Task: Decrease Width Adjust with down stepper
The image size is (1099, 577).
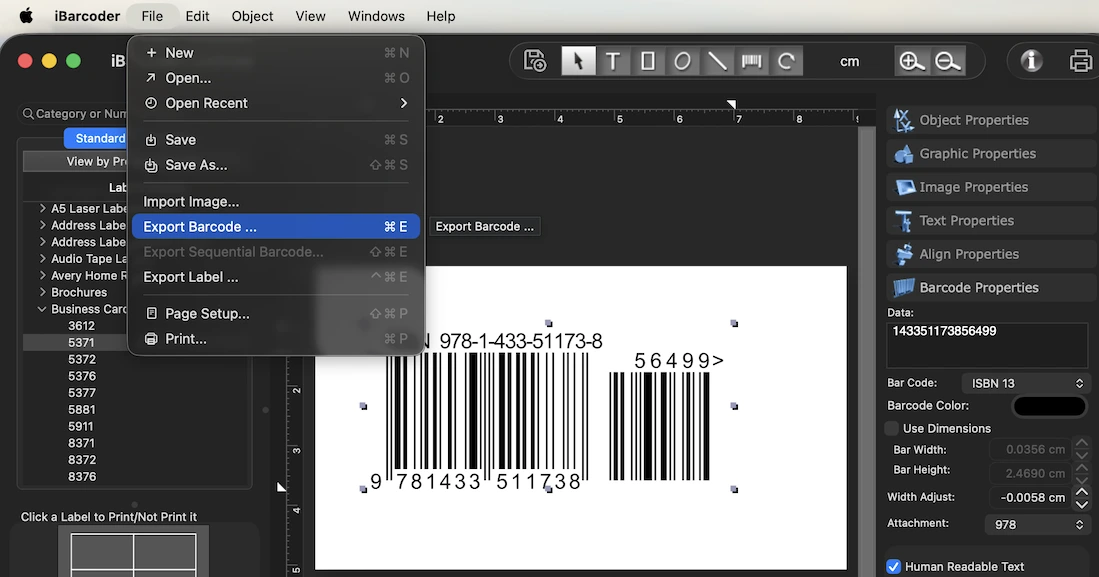Action: click(x=1082, y=503)
